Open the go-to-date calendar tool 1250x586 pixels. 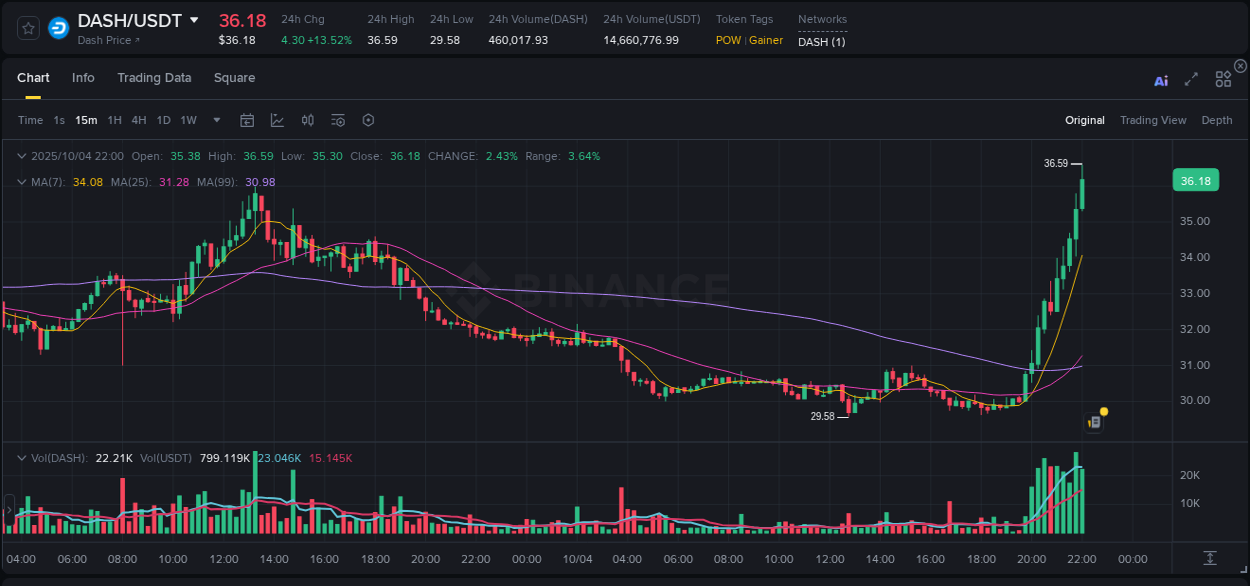(x=247, y=120)
